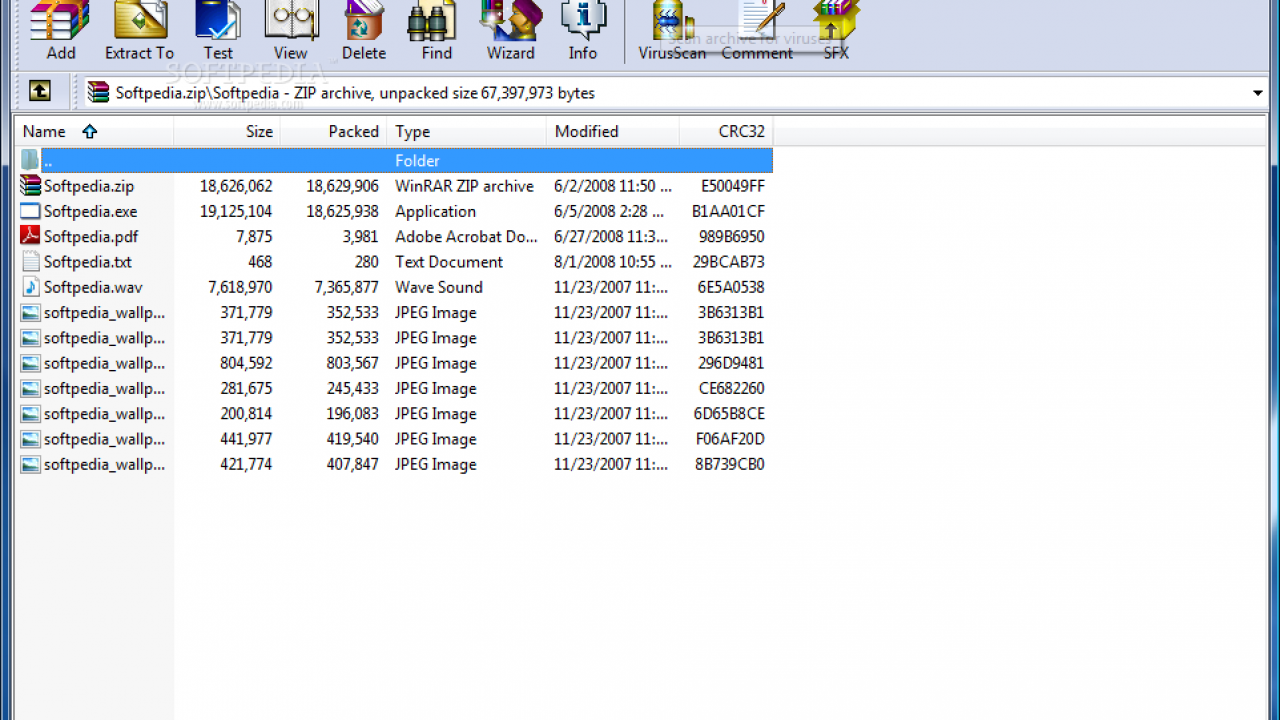Click the 'Text Document' type cell
Viewport: 1280px width, 720px height.
[x=449, y=262]
